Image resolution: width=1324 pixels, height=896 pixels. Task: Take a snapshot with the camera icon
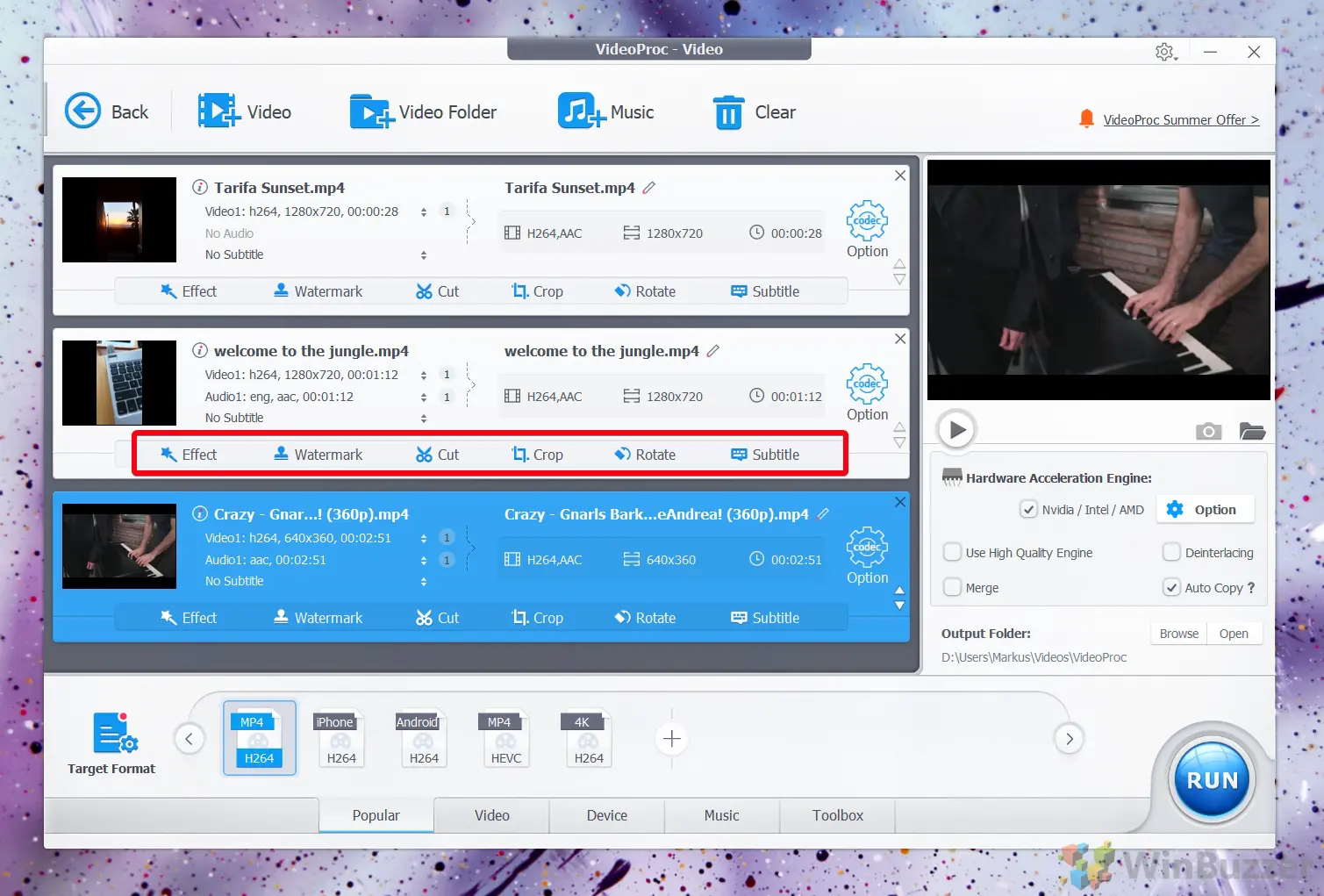1208,431
